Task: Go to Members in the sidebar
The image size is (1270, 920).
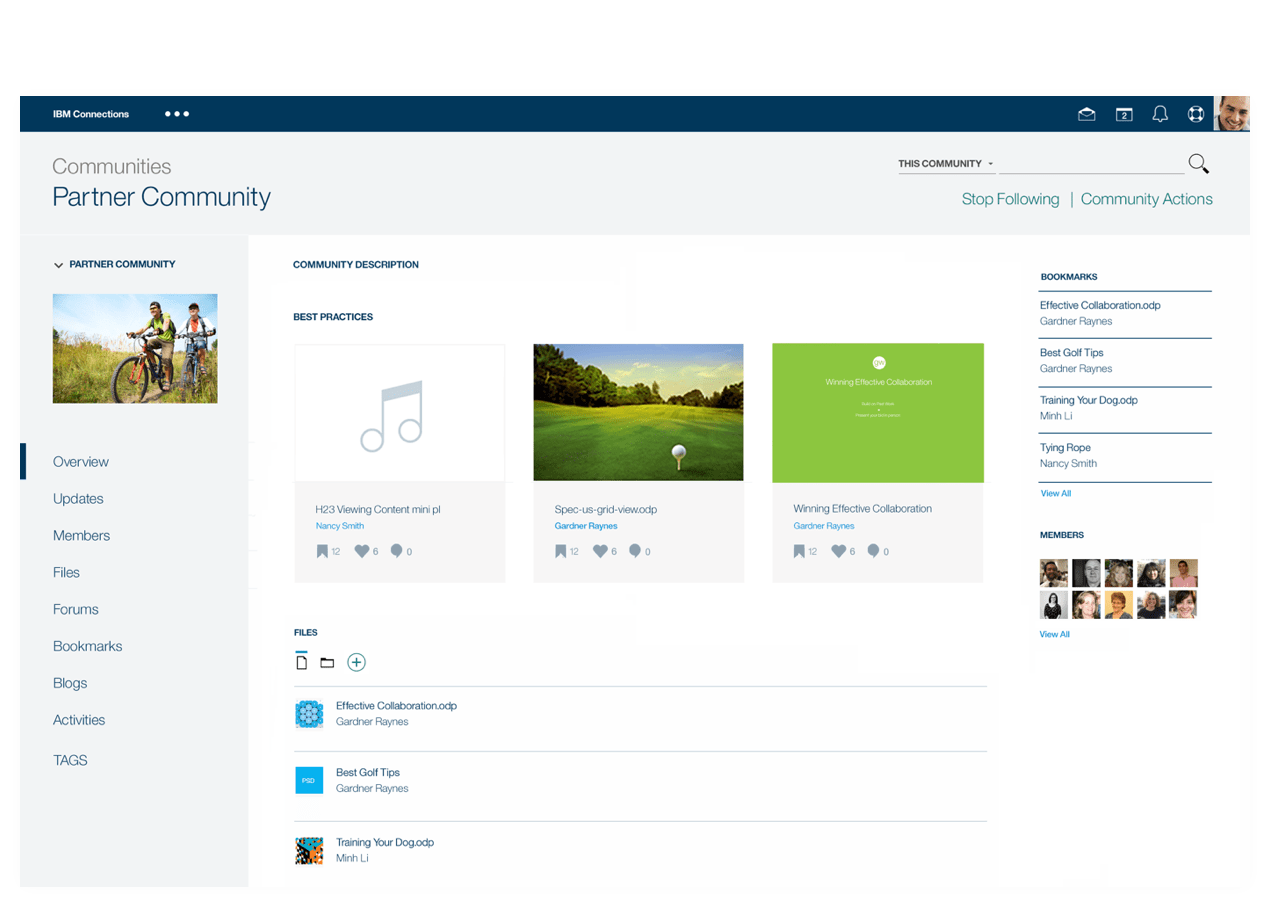Action: click(81, 536)
